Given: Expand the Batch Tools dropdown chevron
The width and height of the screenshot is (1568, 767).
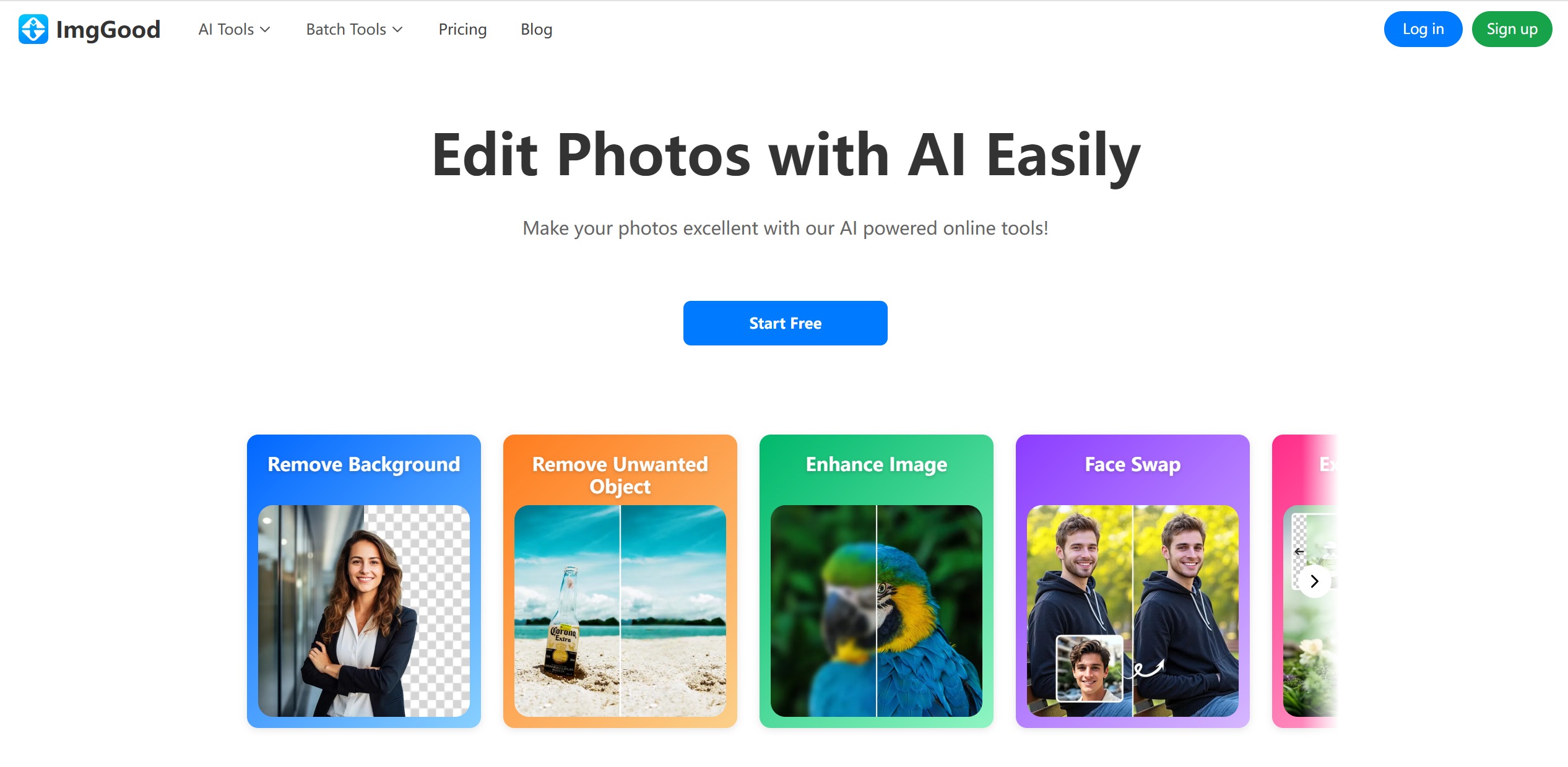Looking at the screenshot, I should pyautogui.click(x=397, y=30).
